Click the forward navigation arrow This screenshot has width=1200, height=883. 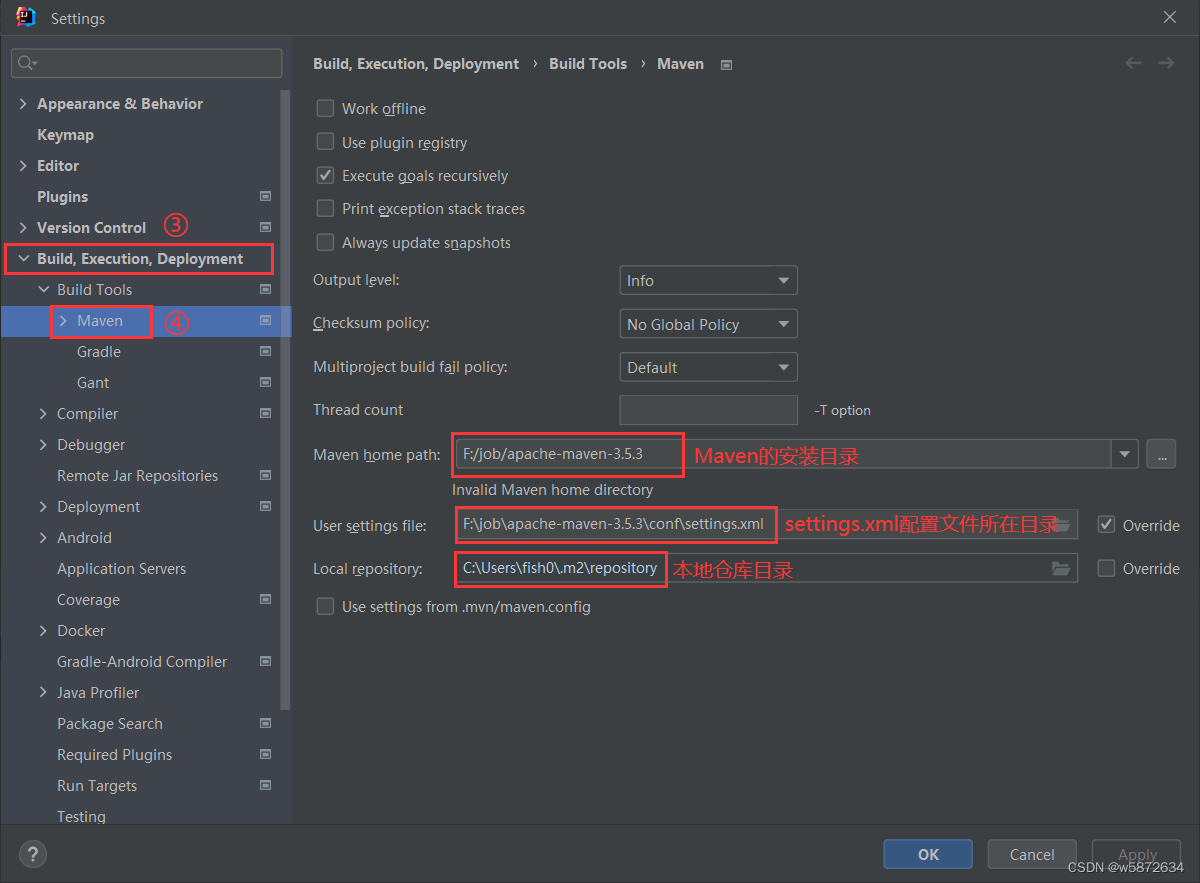[1166, 62]
